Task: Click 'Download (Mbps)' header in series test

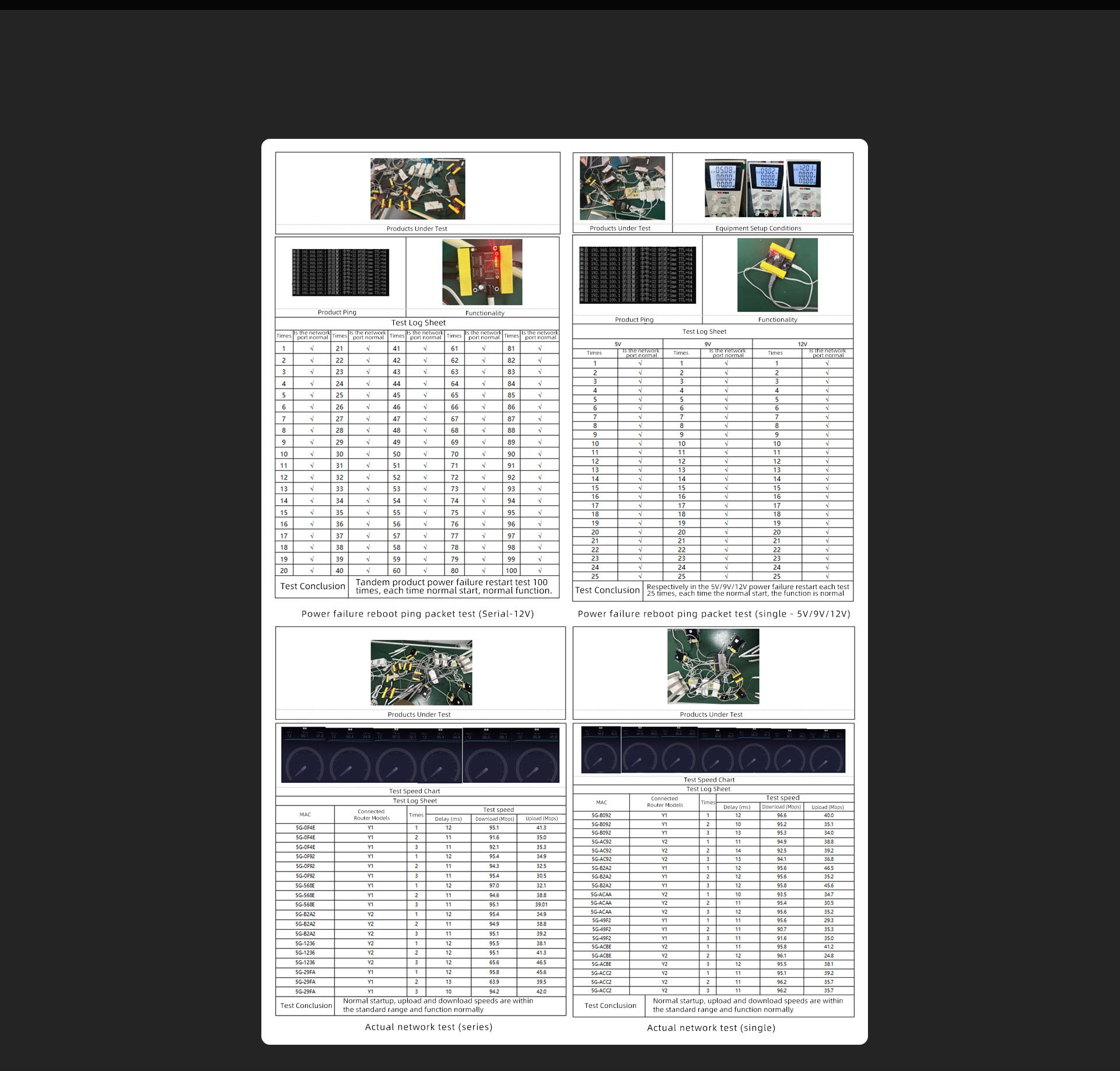Action: tap(495, 819)
